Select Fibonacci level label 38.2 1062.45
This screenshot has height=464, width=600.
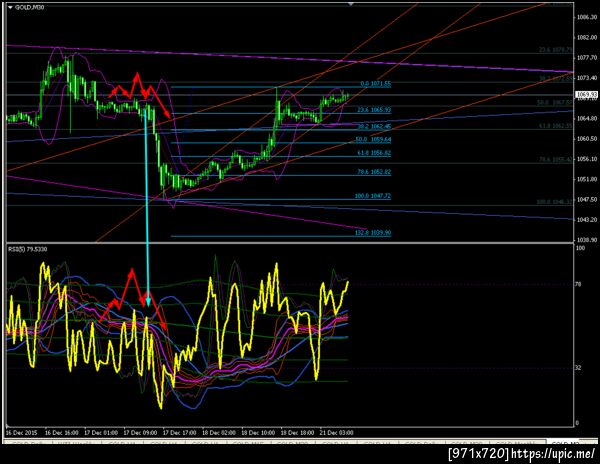[x=374, y=126]
